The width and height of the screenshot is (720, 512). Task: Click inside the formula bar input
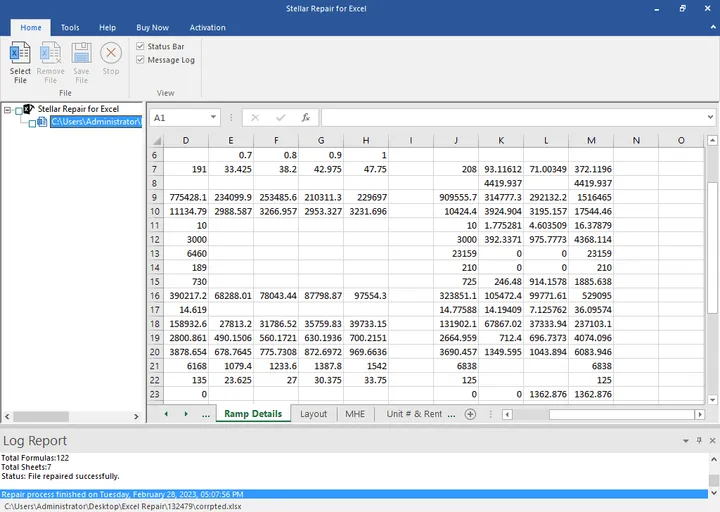click(513, 118)
